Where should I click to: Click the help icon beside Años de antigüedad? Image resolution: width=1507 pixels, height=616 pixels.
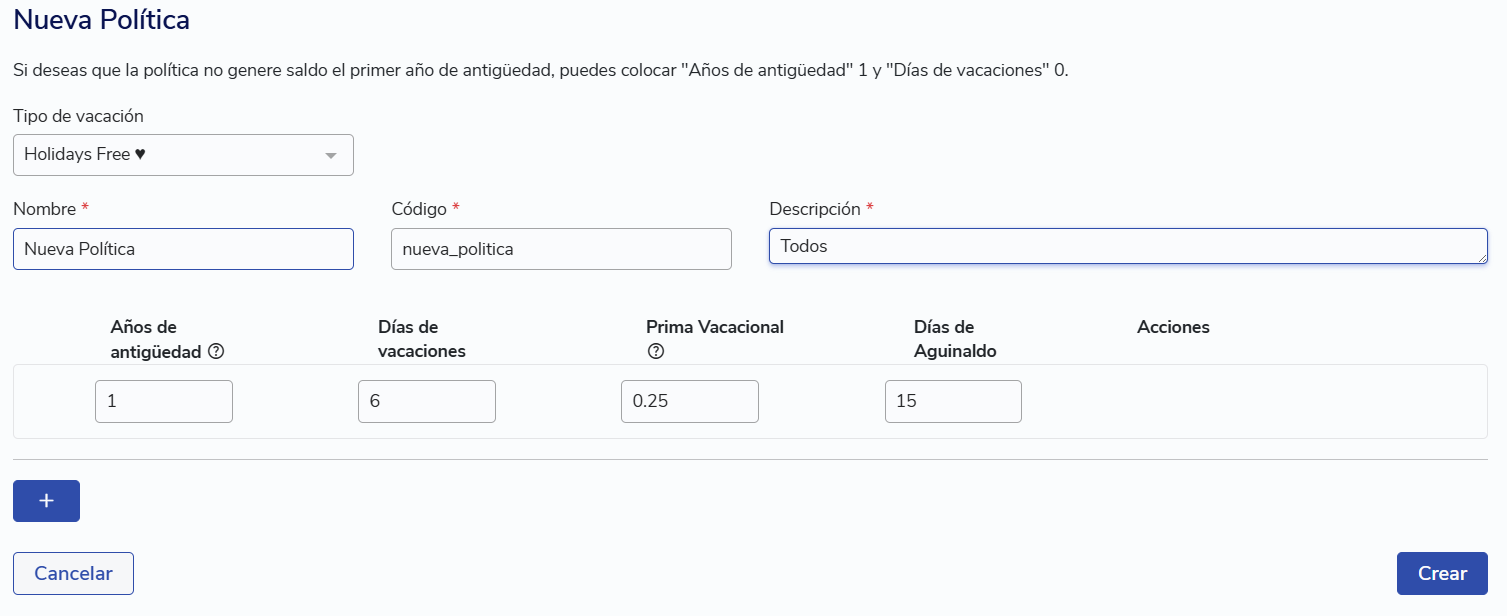216,351
